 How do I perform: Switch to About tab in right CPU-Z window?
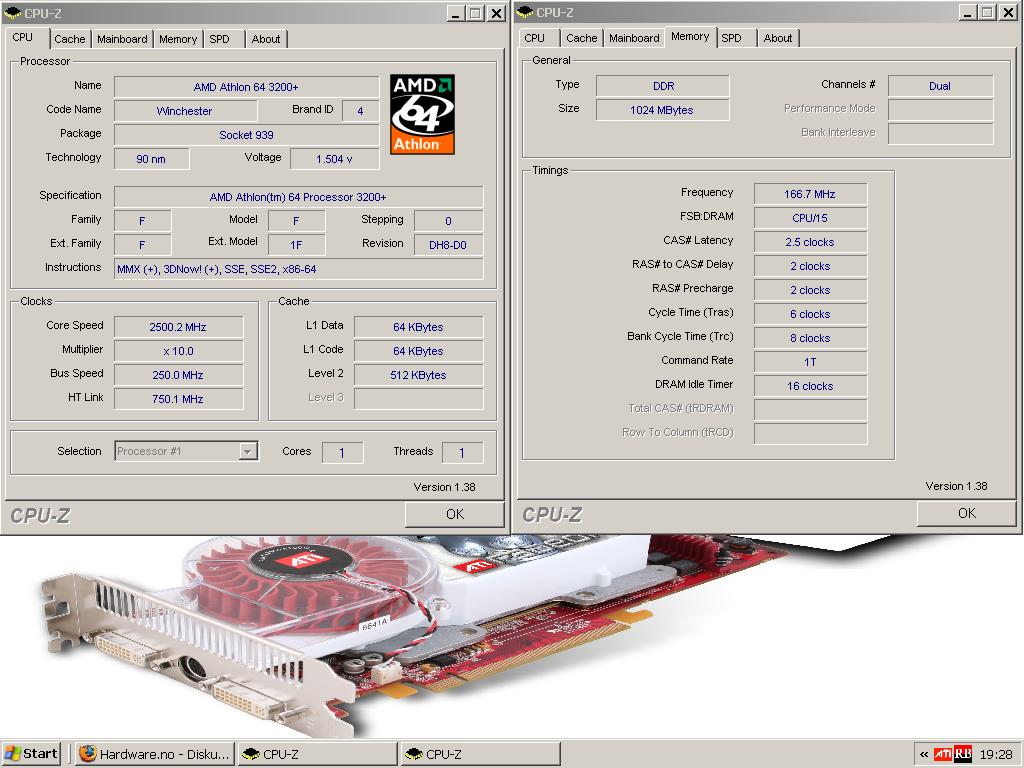(x=778, y=39)
